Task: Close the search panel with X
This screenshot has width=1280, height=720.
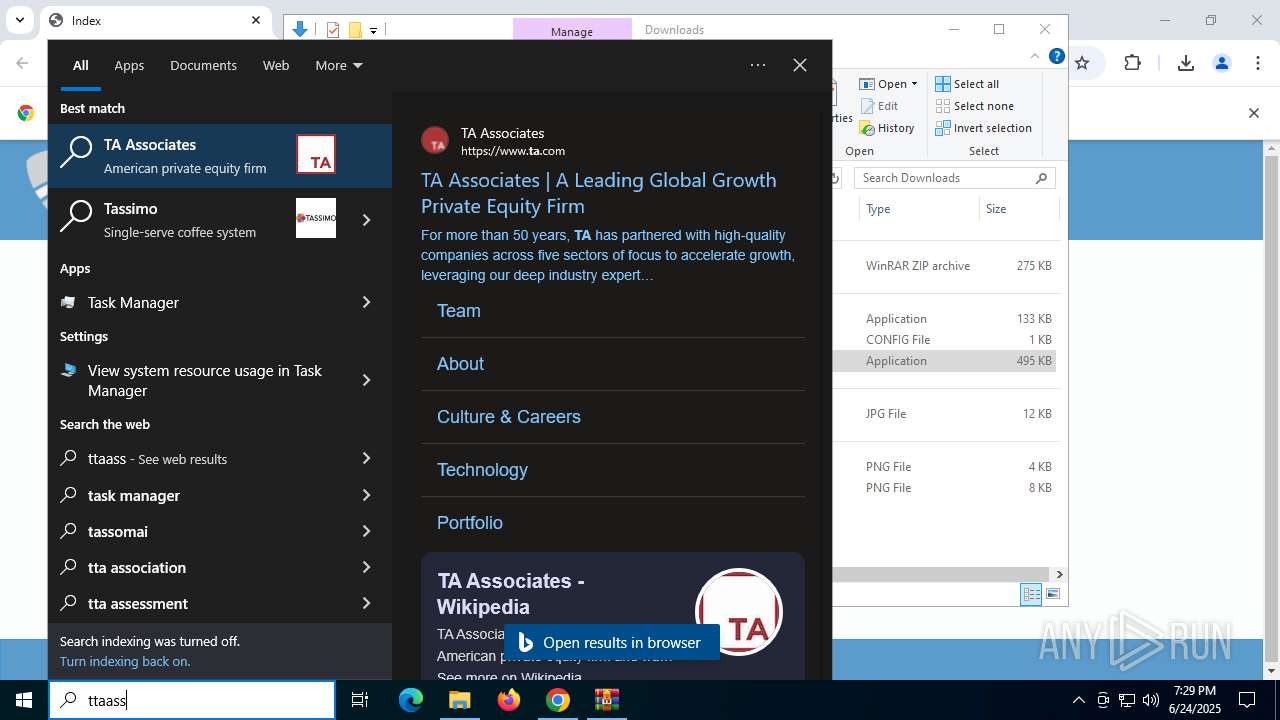Action: coord(800,65)
